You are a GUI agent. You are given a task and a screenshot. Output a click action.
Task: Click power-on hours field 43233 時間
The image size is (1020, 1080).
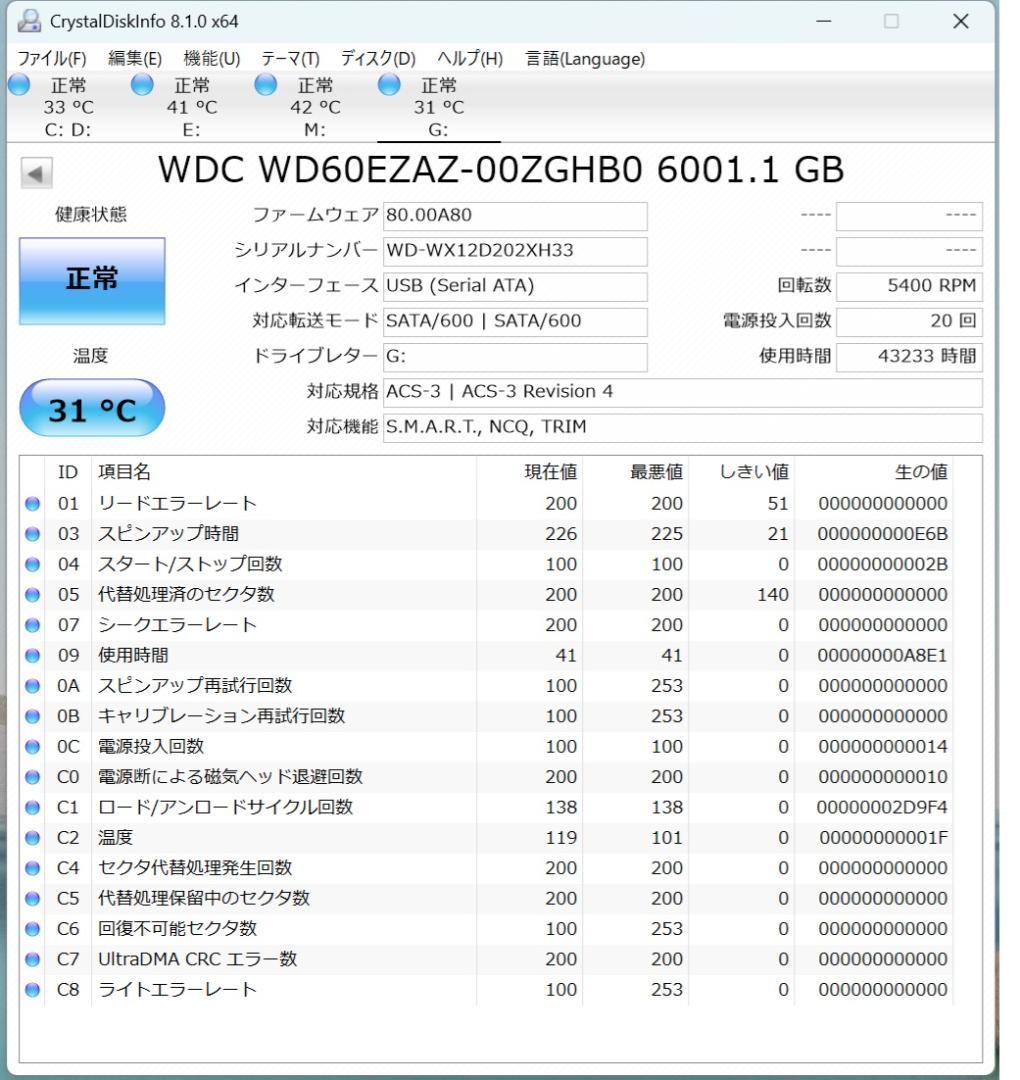point(909,357)
